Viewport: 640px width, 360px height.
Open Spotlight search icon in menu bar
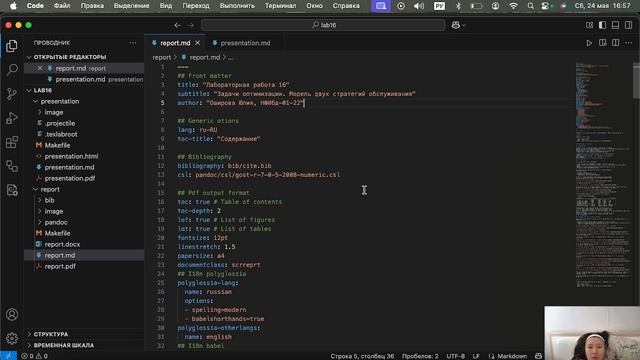click(x=530, y=6)
